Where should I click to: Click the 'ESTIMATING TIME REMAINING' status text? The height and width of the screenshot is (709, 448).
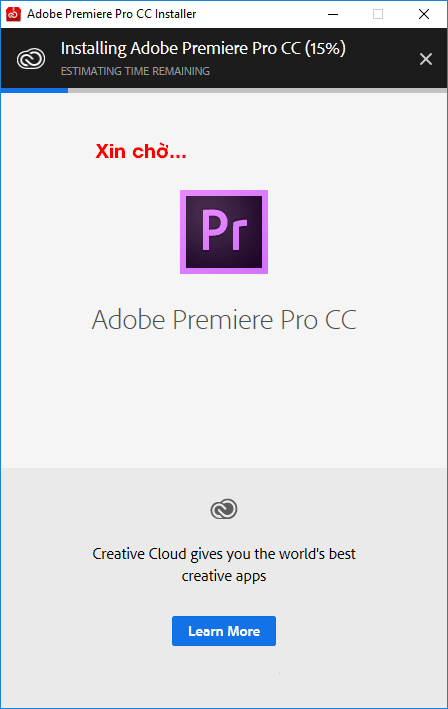point(135,71)
